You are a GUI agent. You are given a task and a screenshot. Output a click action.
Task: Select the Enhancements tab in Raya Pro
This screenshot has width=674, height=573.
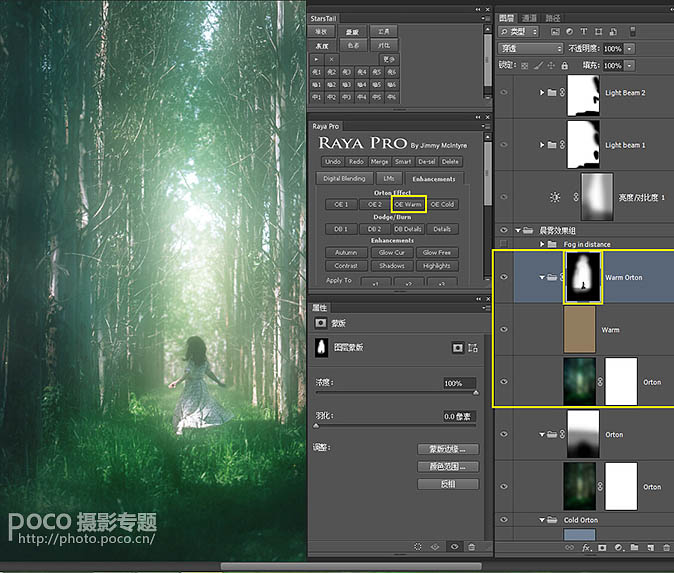coord(434,179)
